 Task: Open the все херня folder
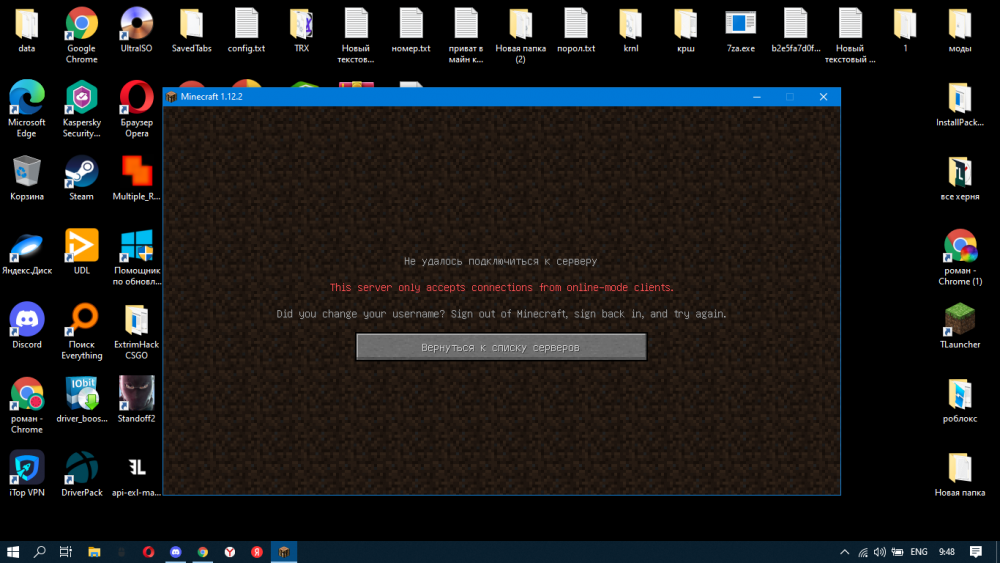point(960,178)
